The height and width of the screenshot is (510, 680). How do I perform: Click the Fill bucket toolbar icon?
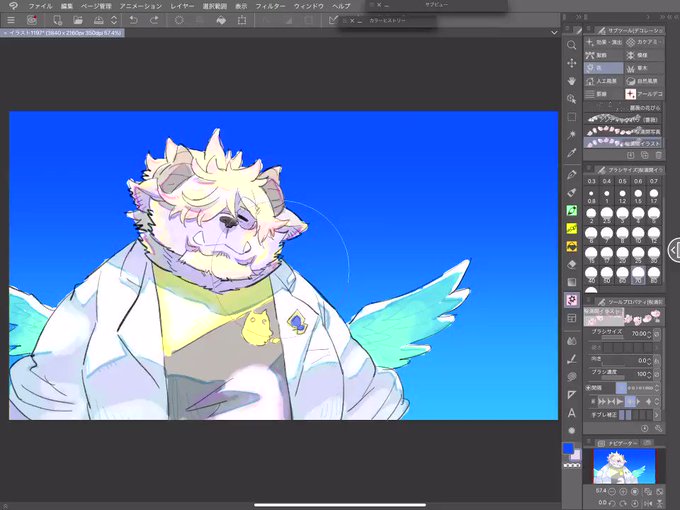click(221, 20)
